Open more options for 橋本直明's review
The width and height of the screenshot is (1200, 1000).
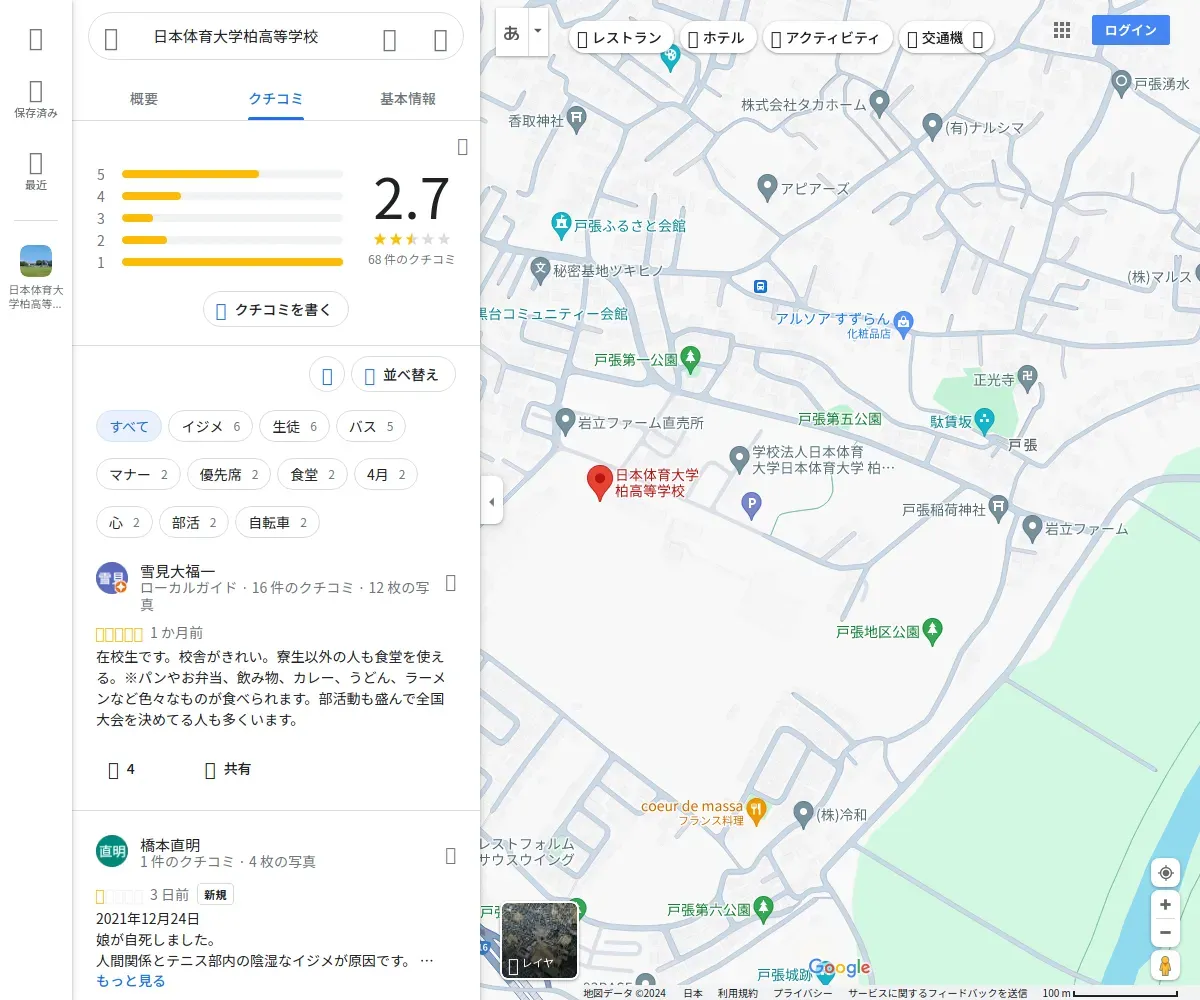[x=450, y=856]
